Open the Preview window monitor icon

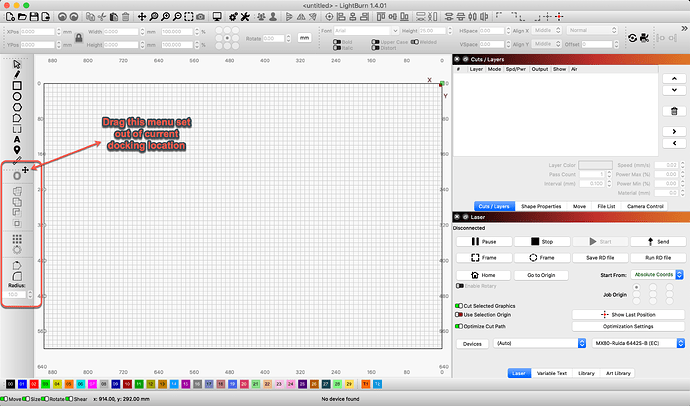[x=217, y=17]
